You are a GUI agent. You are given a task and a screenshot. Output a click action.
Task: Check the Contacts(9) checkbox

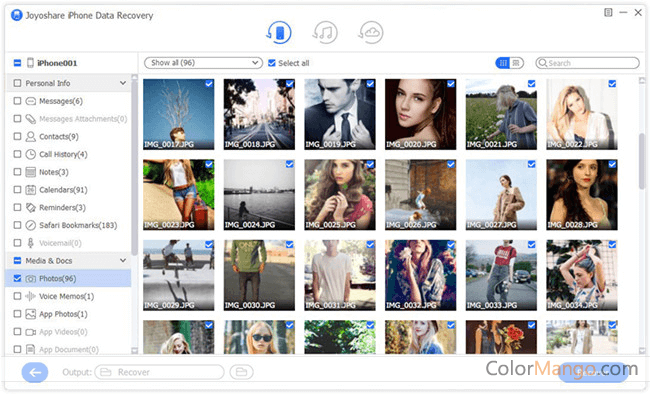[x=17, y=136]
